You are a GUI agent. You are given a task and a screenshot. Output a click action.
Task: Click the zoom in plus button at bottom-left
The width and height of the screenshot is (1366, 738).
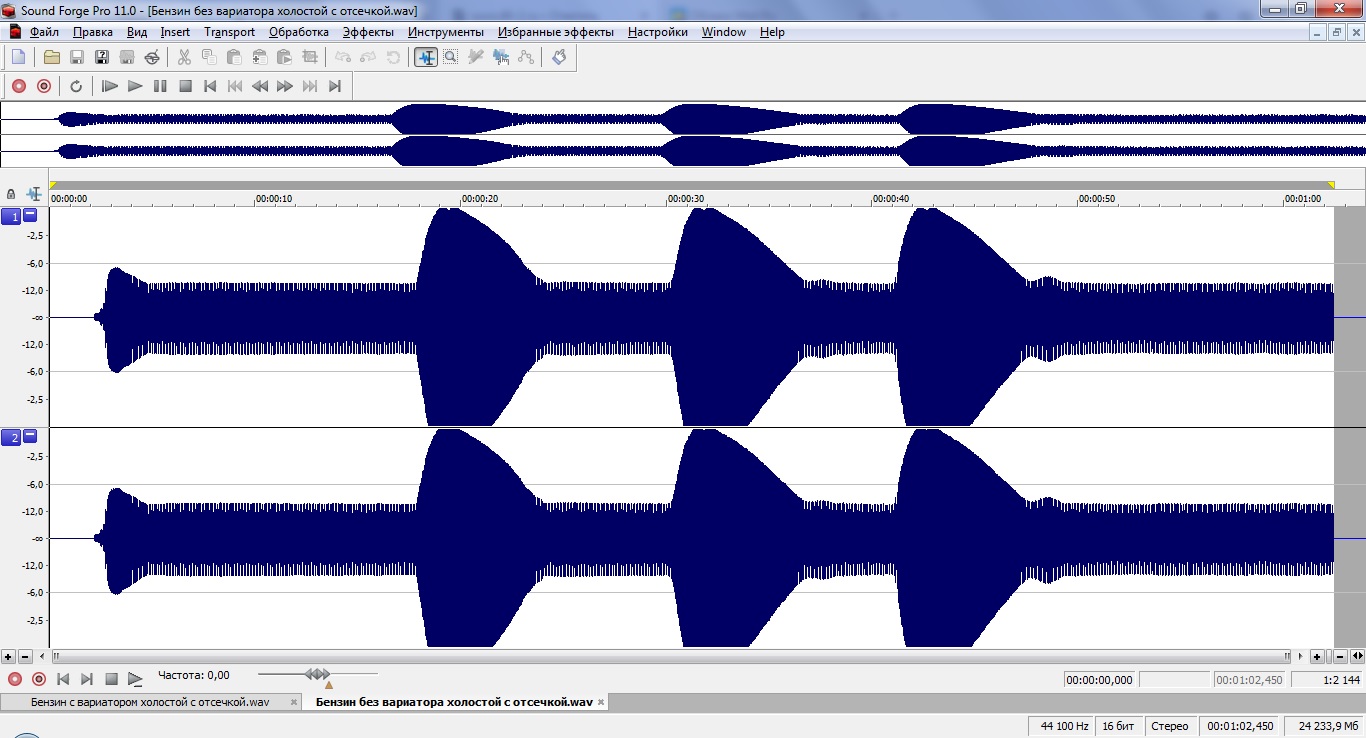click(x=9, y=657)
